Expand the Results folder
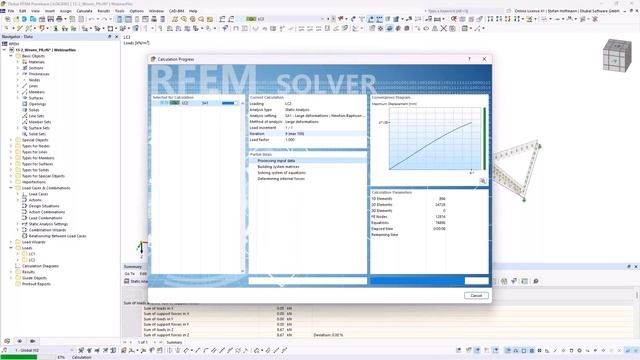 tap(11, 272)
